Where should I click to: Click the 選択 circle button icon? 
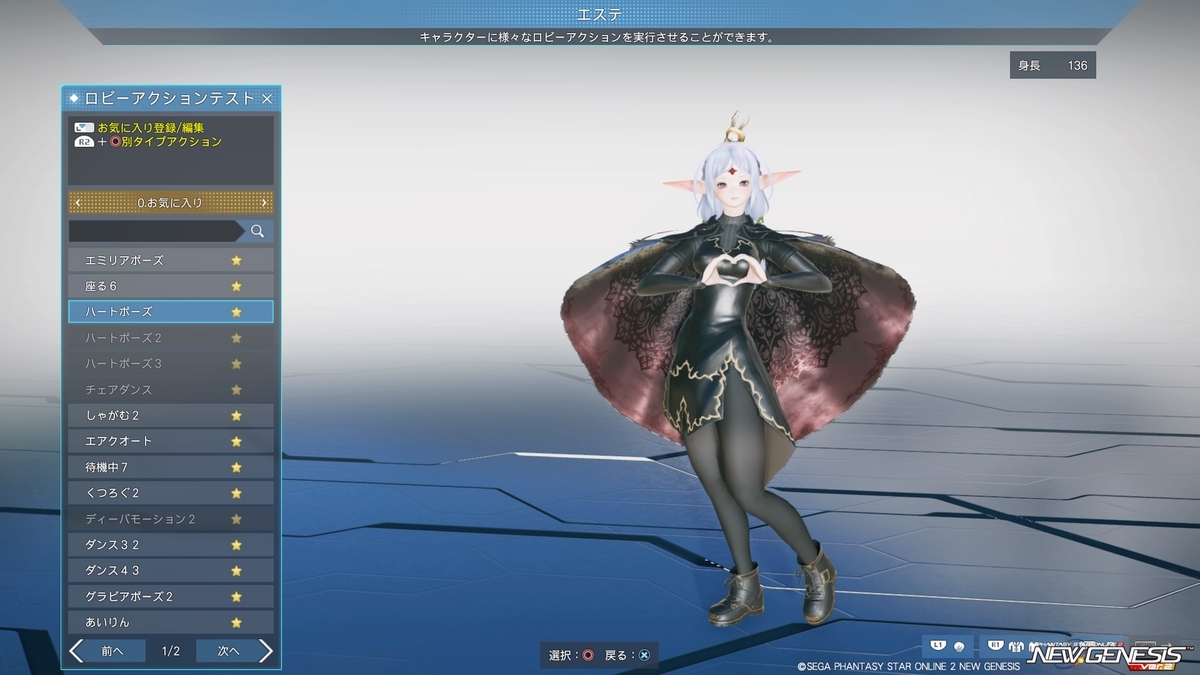[x=588, y=655]
